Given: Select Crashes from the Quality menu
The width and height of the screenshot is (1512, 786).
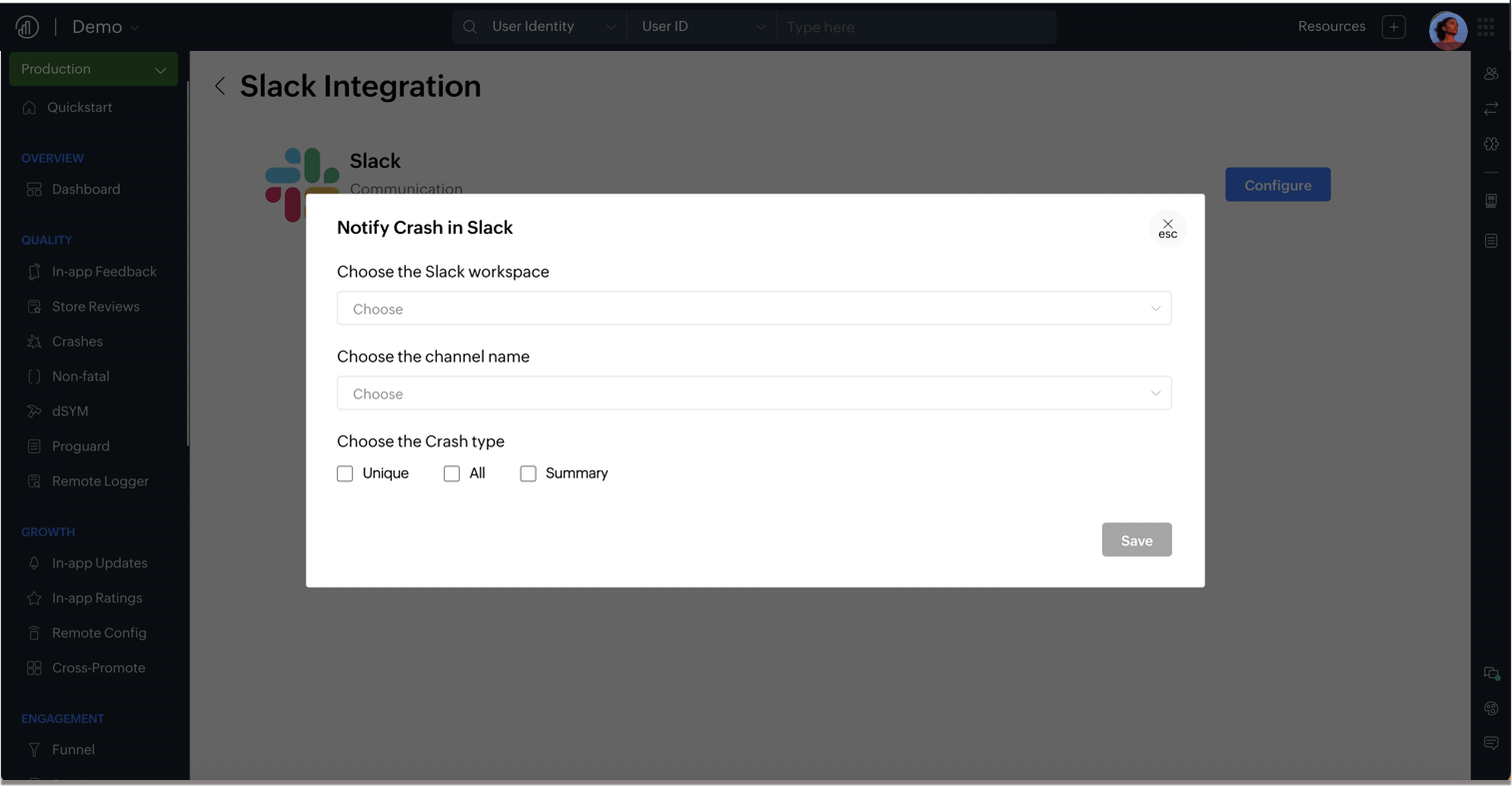Looking at the screenshot, I should [77, 341].
